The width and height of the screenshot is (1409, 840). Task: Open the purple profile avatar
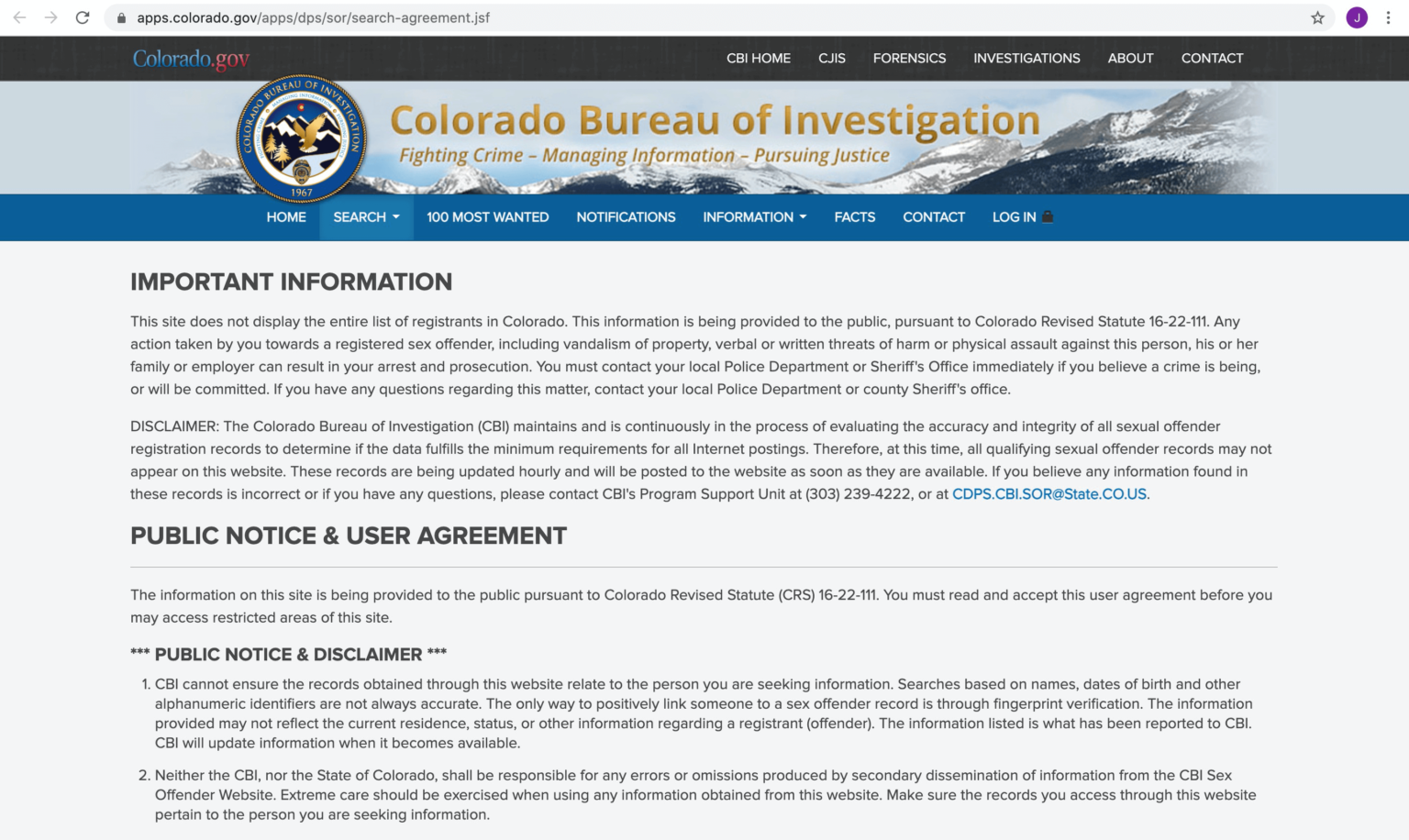point(1357,17)
